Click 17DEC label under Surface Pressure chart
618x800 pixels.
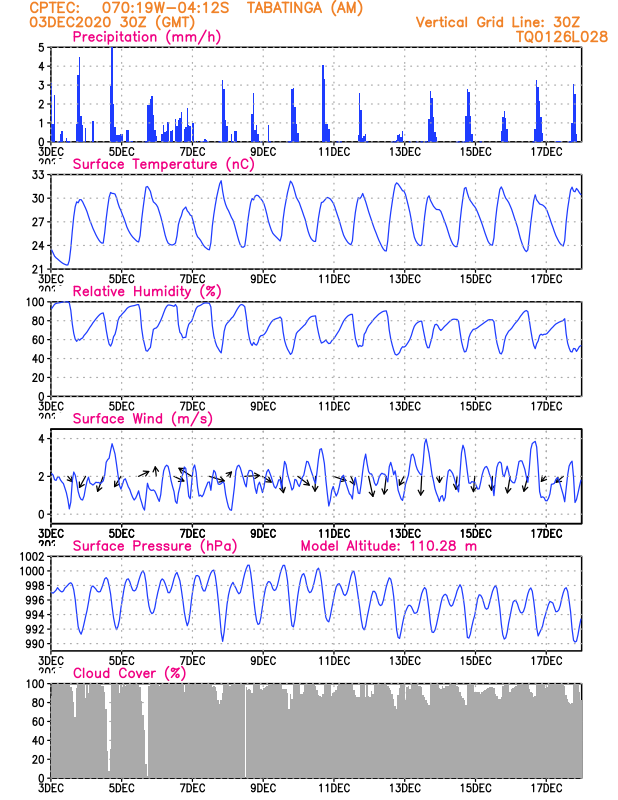(546, 661)
